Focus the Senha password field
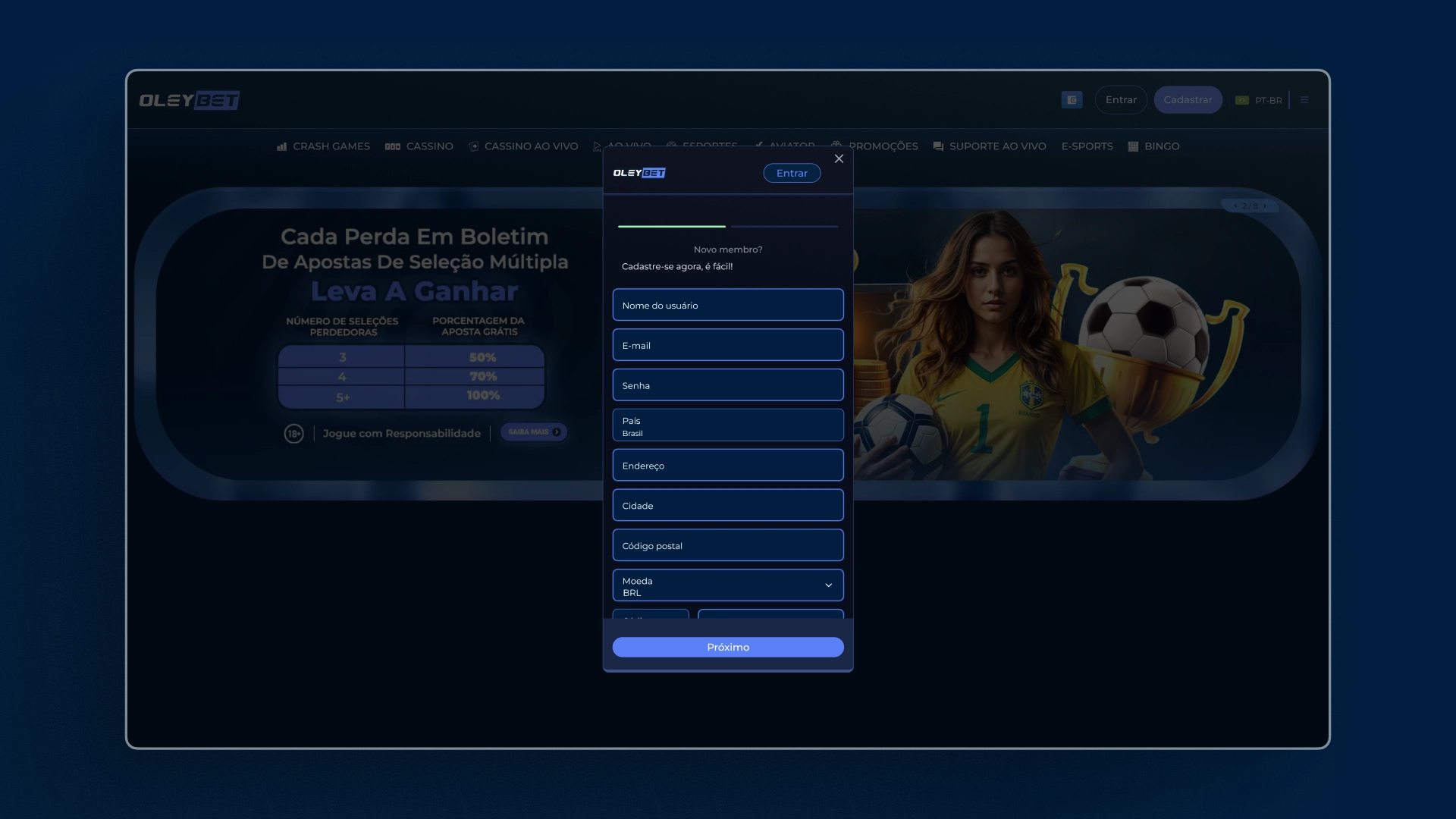Viewport: 1456px width, 819px height. (x=728, y=385)
